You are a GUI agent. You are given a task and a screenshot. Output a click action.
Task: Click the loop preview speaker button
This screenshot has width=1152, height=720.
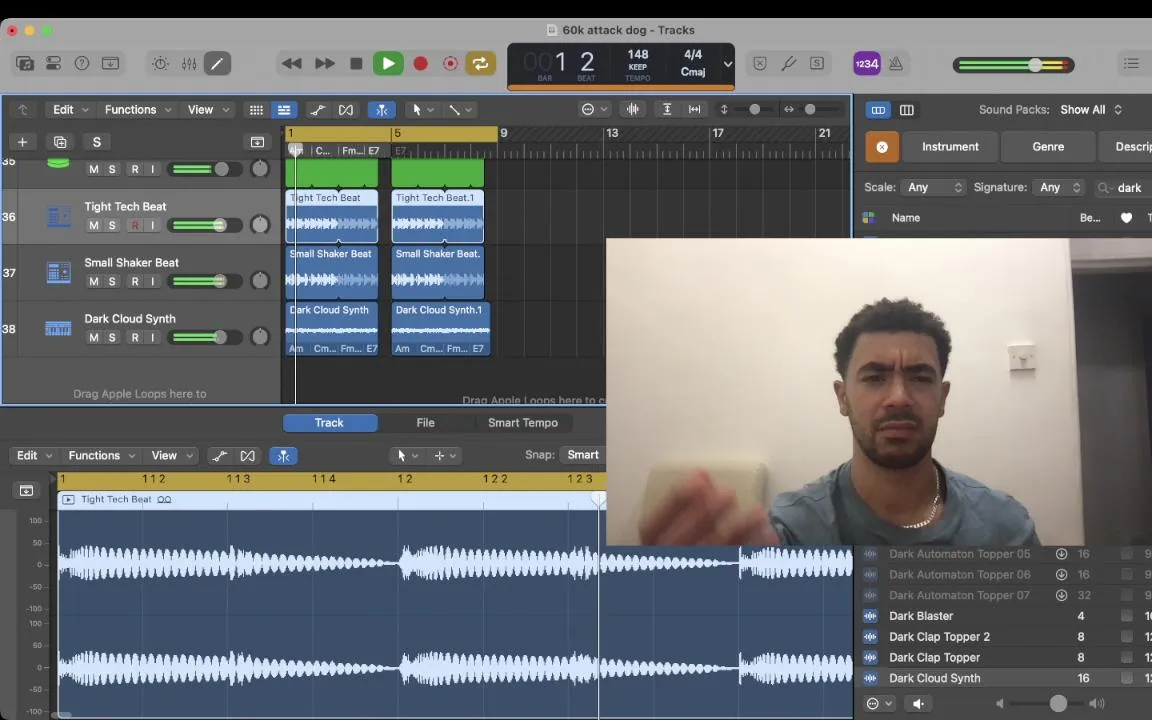pyautogui.click(x=918, y=704)
